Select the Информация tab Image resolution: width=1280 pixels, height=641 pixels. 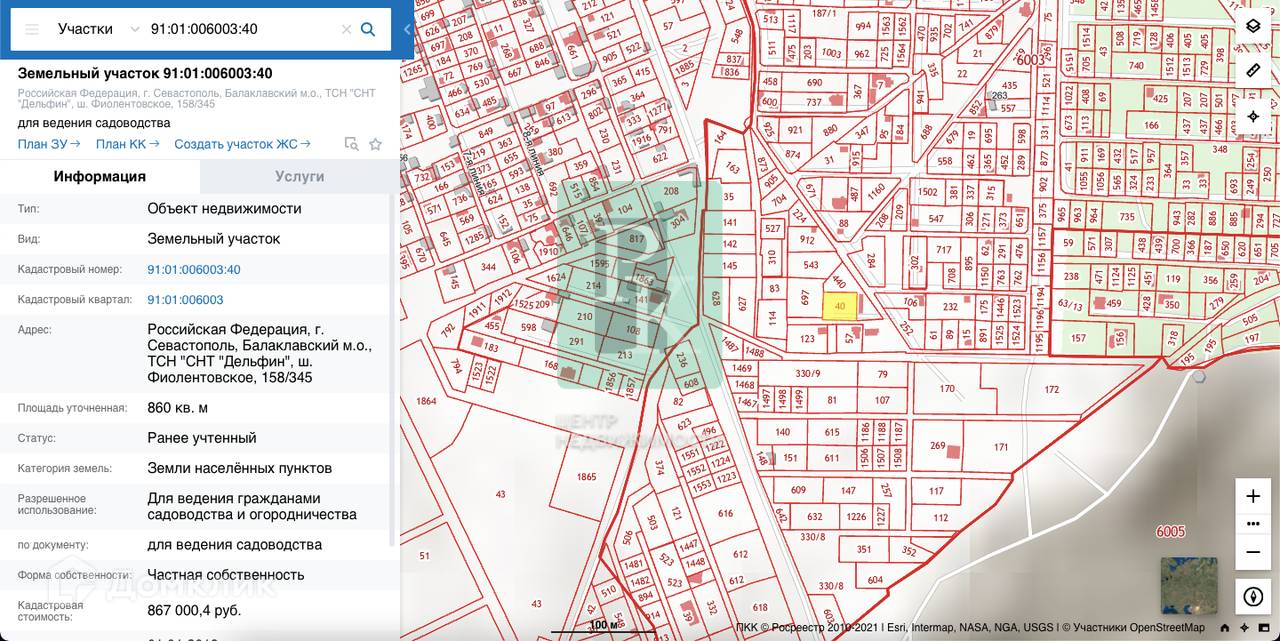[x=100, y=176]
